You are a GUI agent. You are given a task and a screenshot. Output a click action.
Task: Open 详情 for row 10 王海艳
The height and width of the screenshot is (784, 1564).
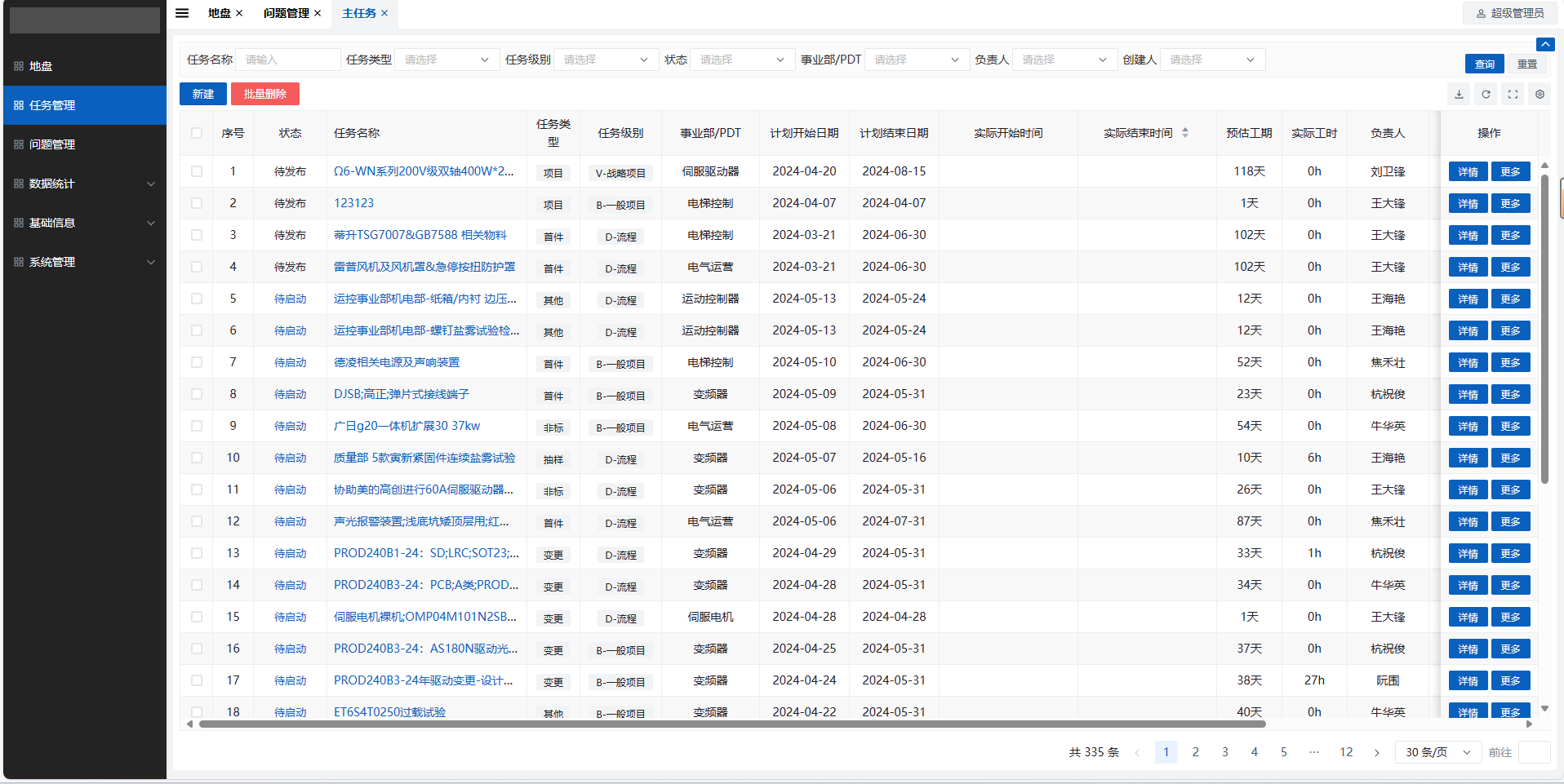point(1468,458)
